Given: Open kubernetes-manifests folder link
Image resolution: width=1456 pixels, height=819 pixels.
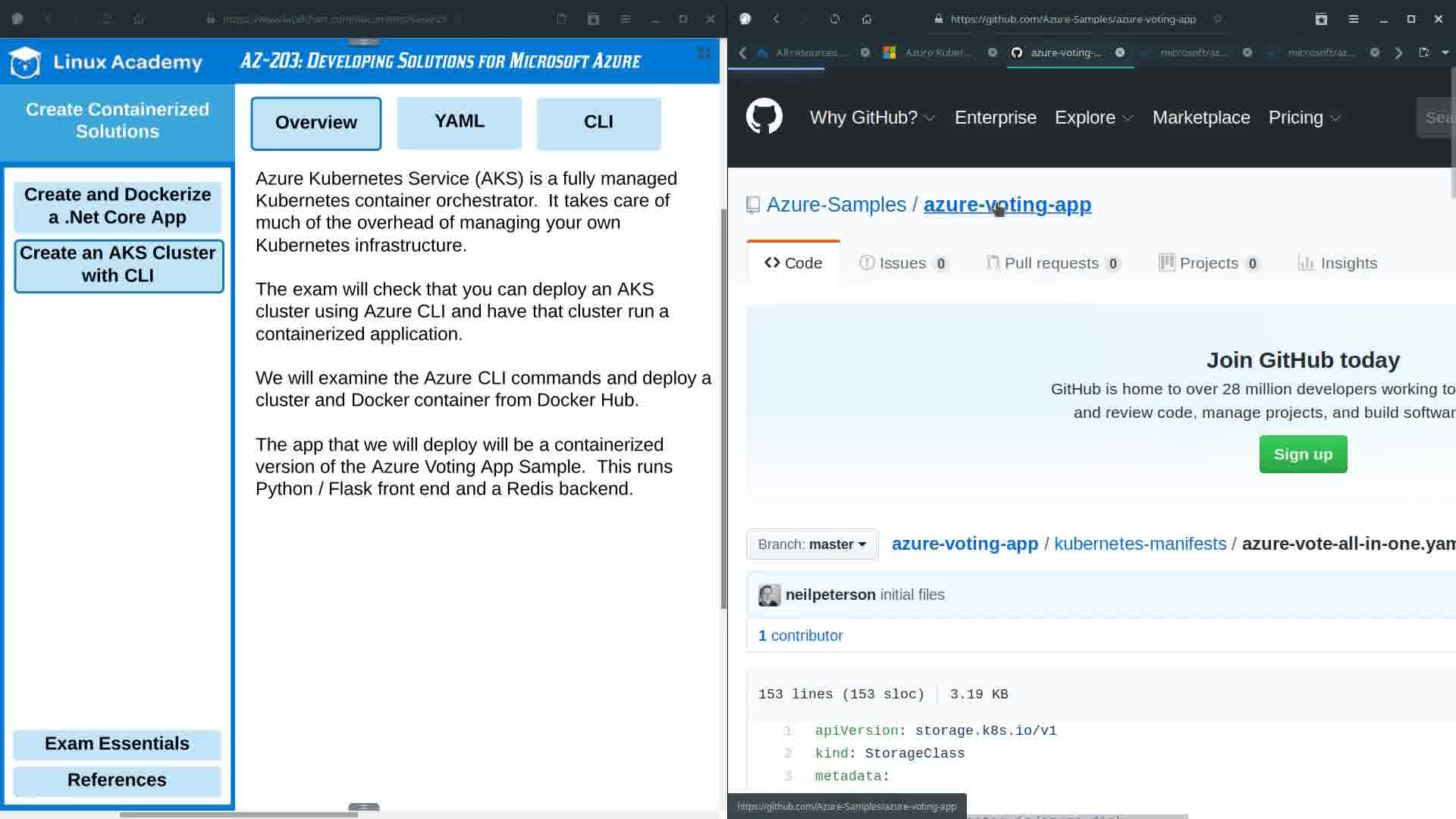Looking at the screenshot, I should coord(1140,544).
